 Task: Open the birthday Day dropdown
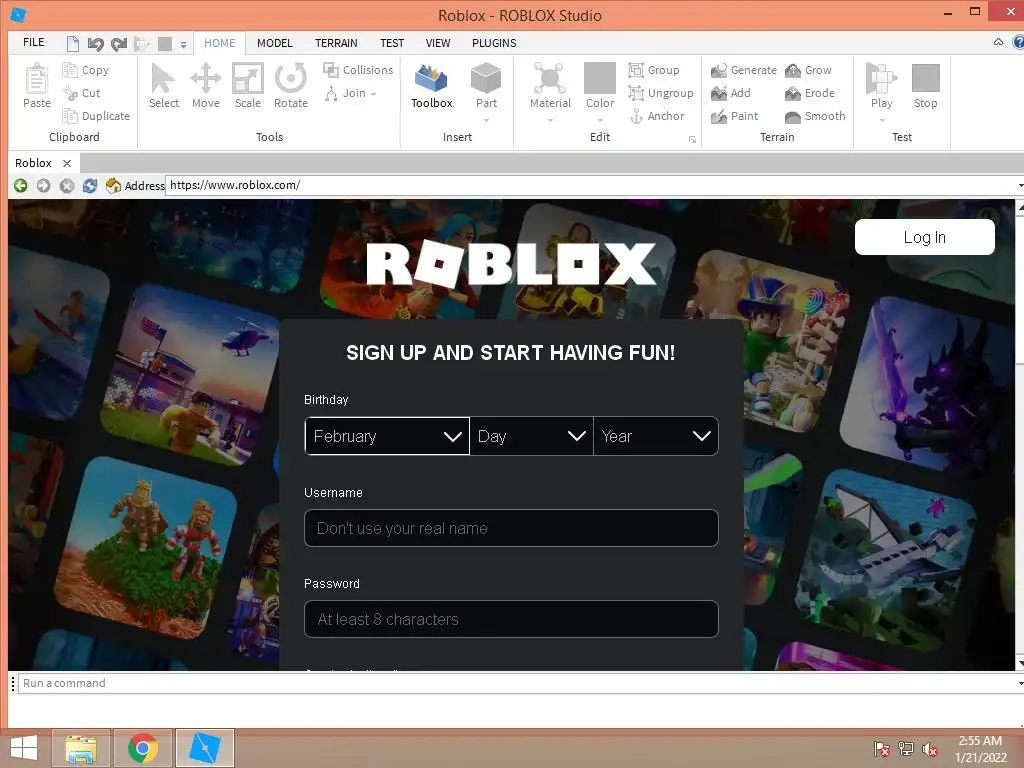[x=532, y=436]
